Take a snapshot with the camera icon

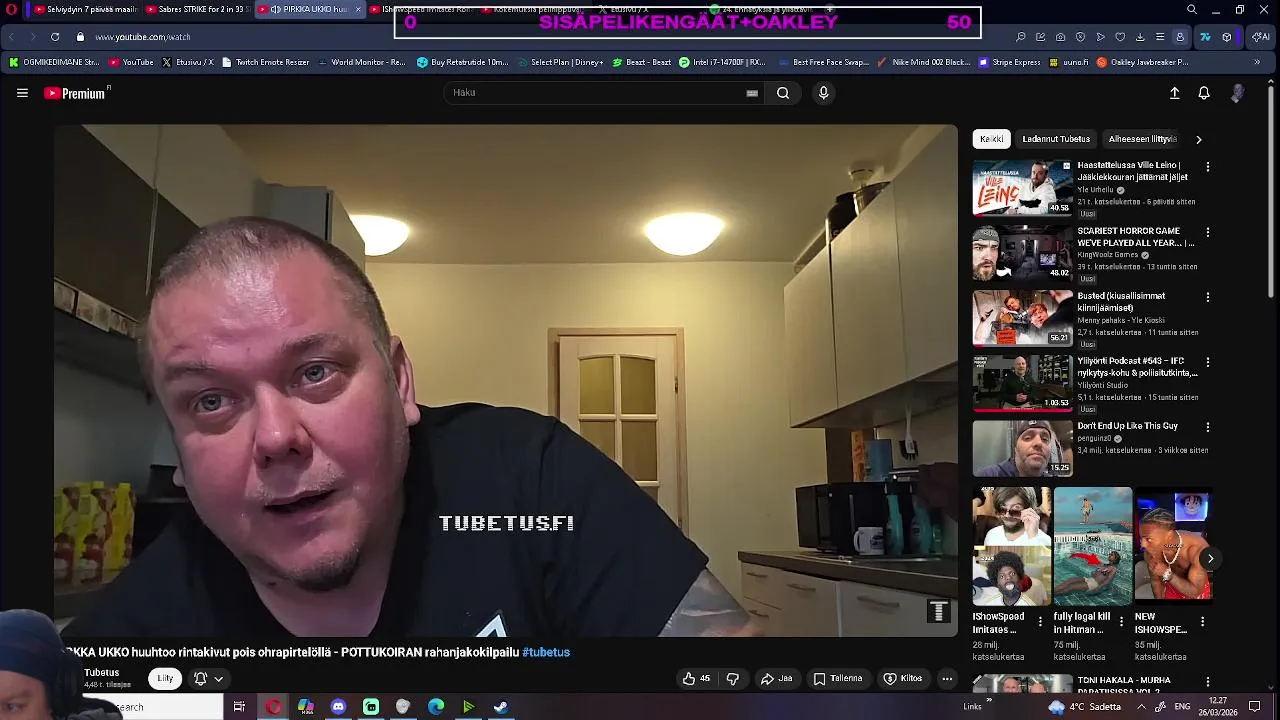click(x=1061, y=37)
